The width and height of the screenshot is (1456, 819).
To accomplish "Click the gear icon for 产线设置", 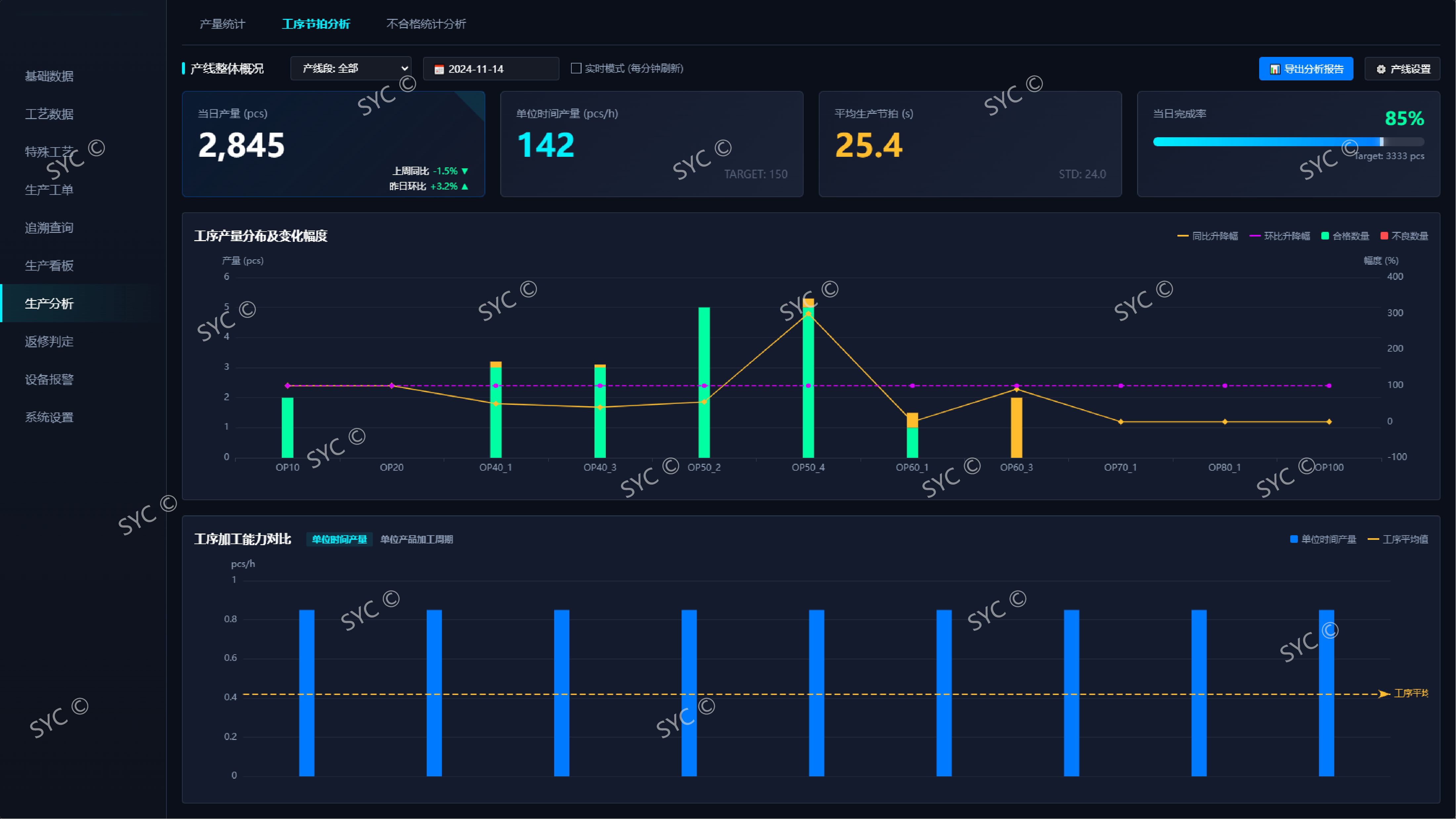I will coord(1381,69).
